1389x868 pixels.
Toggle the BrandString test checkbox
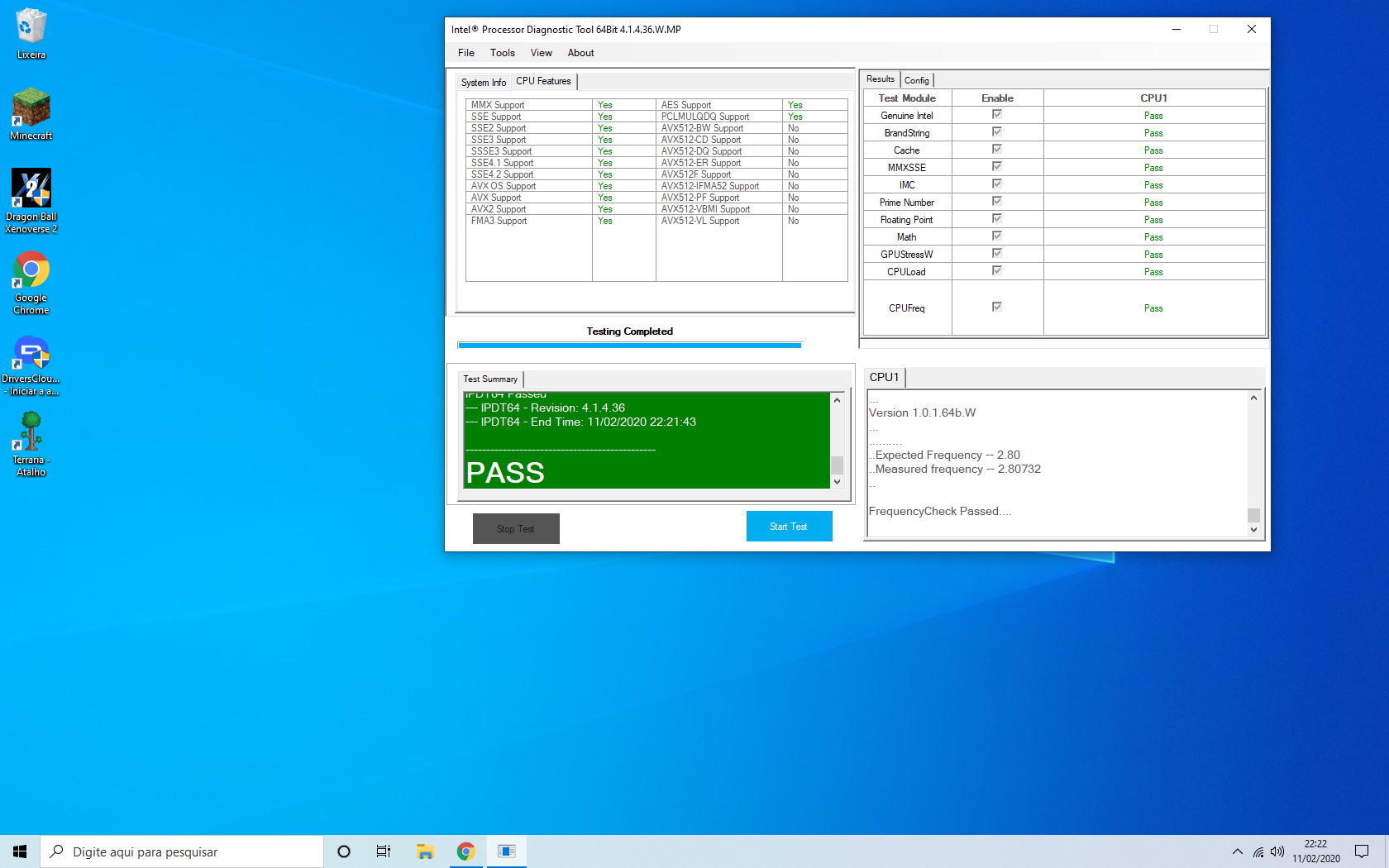(997, 132)
